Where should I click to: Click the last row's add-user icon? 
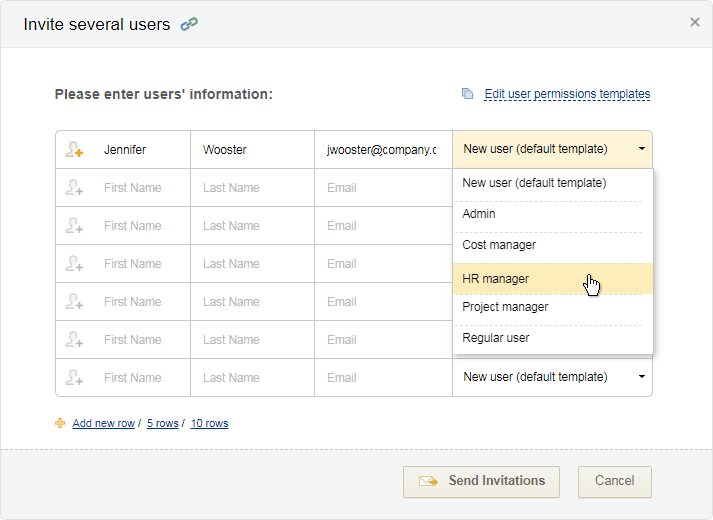click(74, 378)
